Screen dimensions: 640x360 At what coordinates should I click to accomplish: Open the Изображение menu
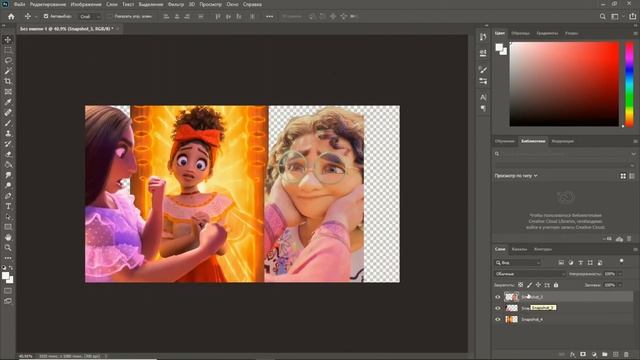click(x=86, y=4)
